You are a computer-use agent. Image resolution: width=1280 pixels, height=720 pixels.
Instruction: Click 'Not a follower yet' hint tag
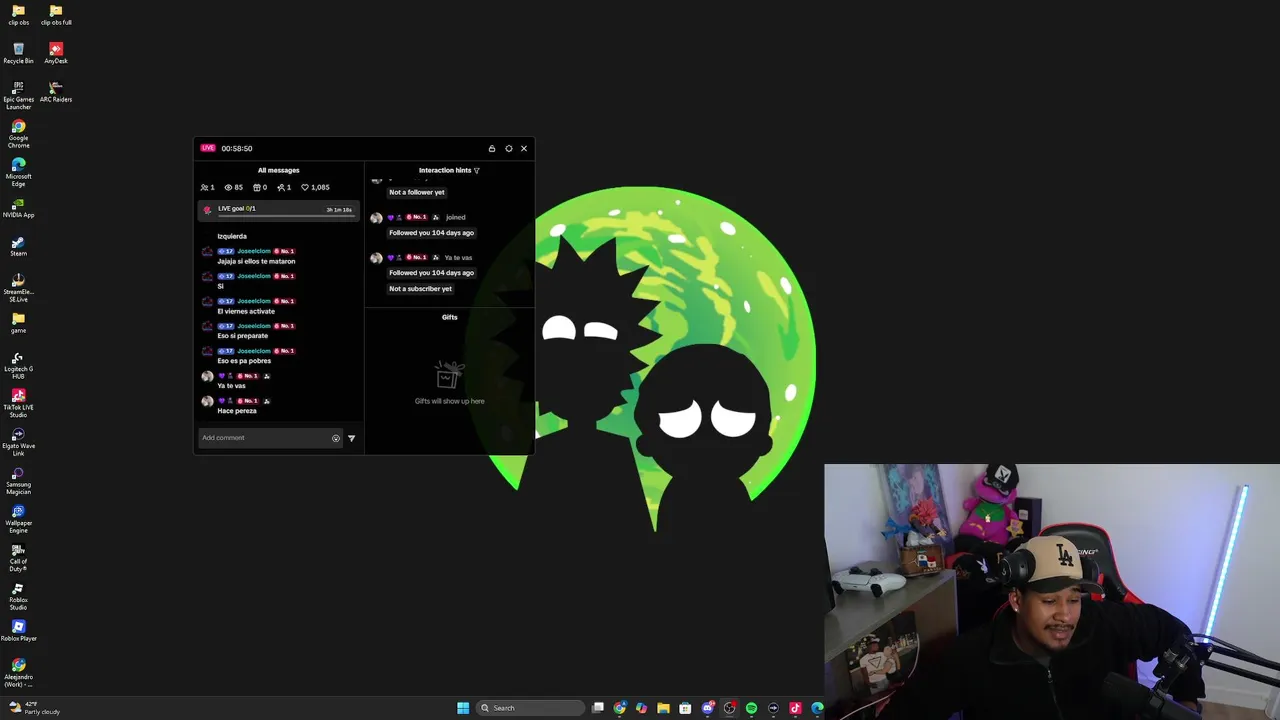(417, 192)
